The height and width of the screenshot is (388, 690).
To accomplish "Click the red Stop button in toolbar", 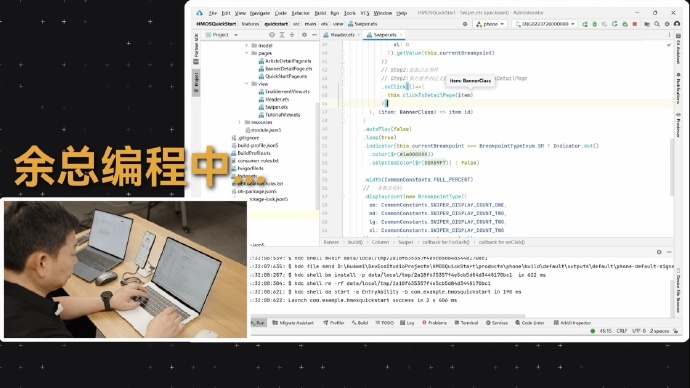I will pos(635,24).
